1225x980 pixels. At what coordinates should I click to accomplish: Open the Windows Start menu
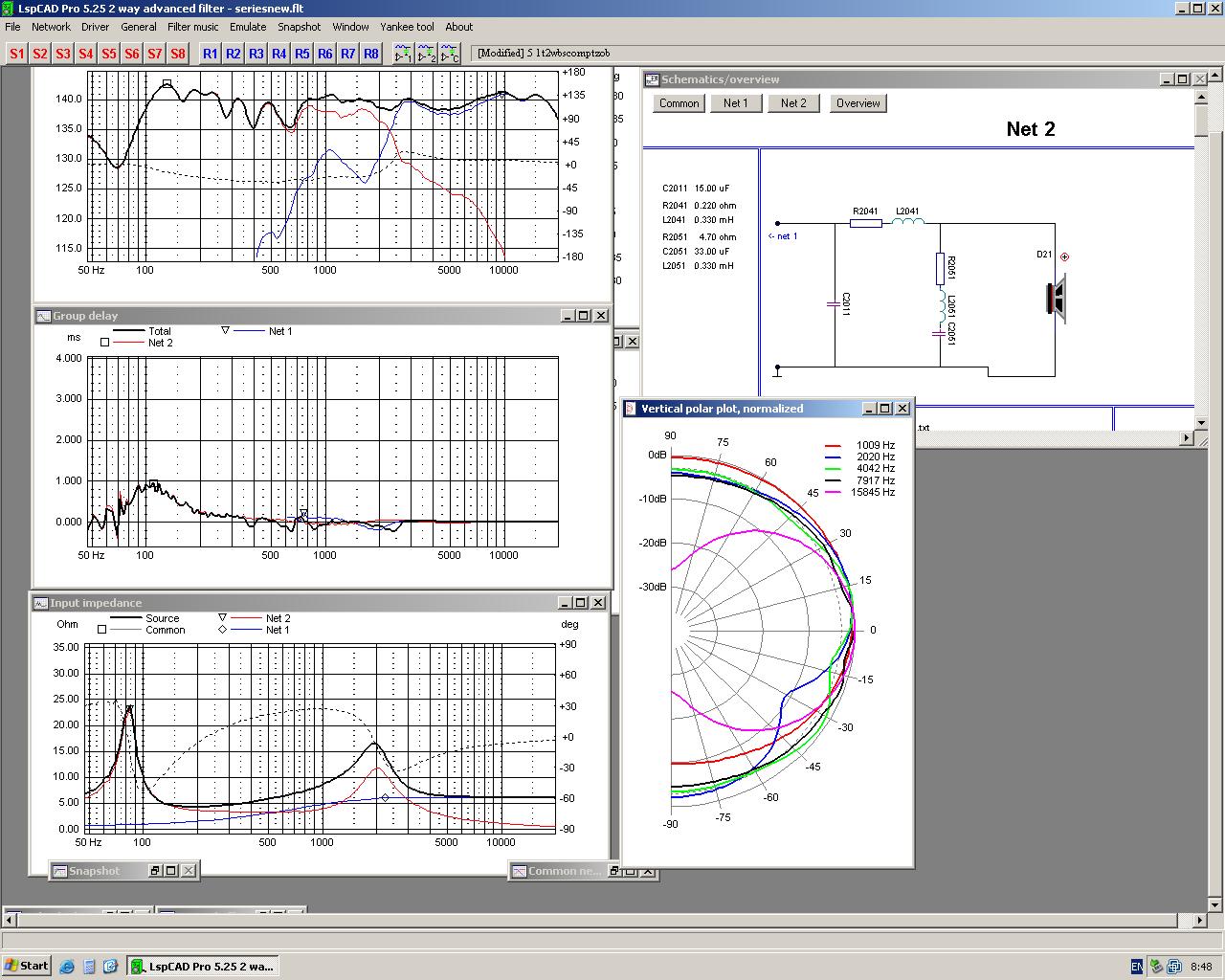point(27,966)
